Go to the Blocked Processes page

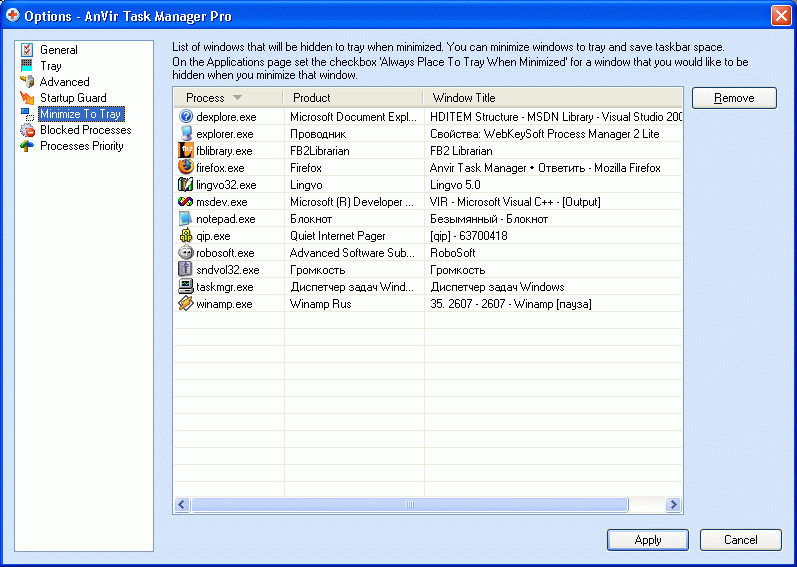pyautogui.click(x=85, y=130)
